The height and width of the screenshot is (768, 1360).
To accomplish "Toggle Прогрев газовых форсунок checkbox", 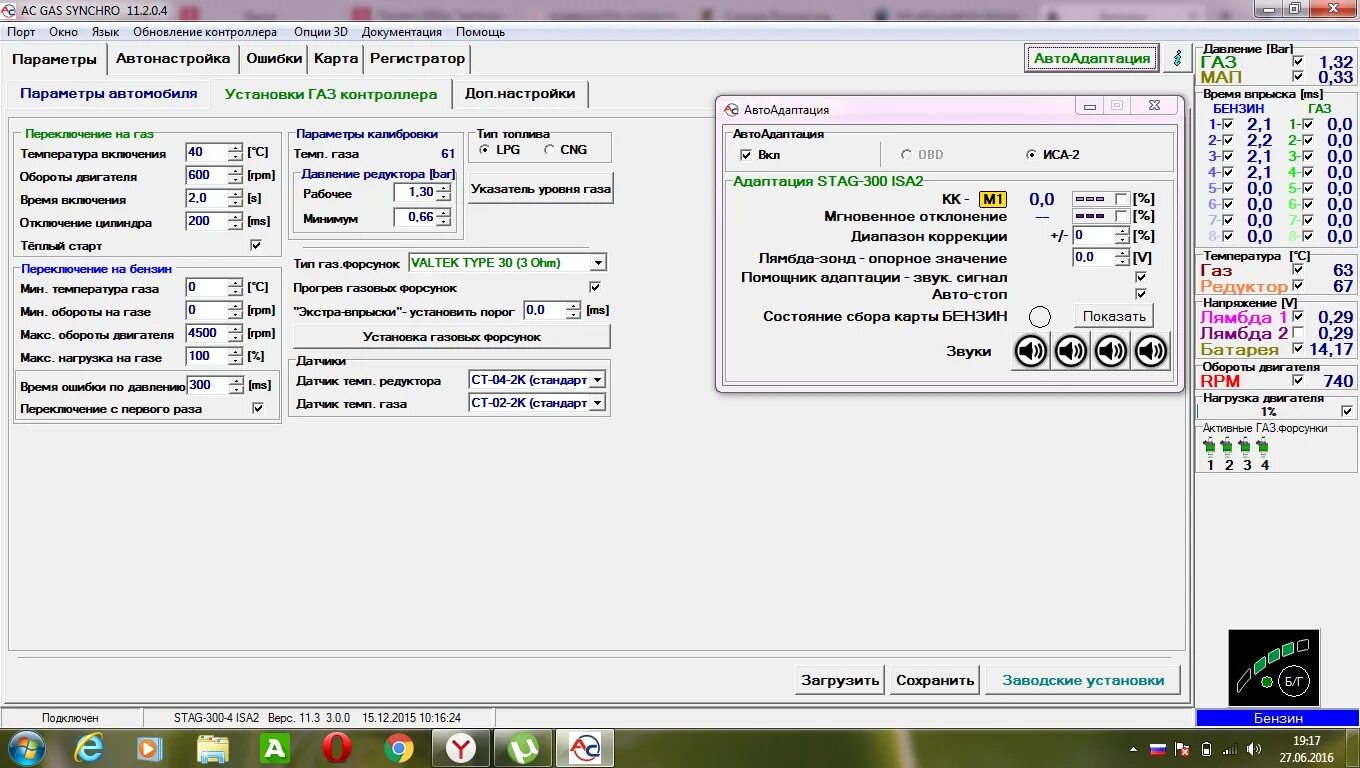I will [595, 287].
